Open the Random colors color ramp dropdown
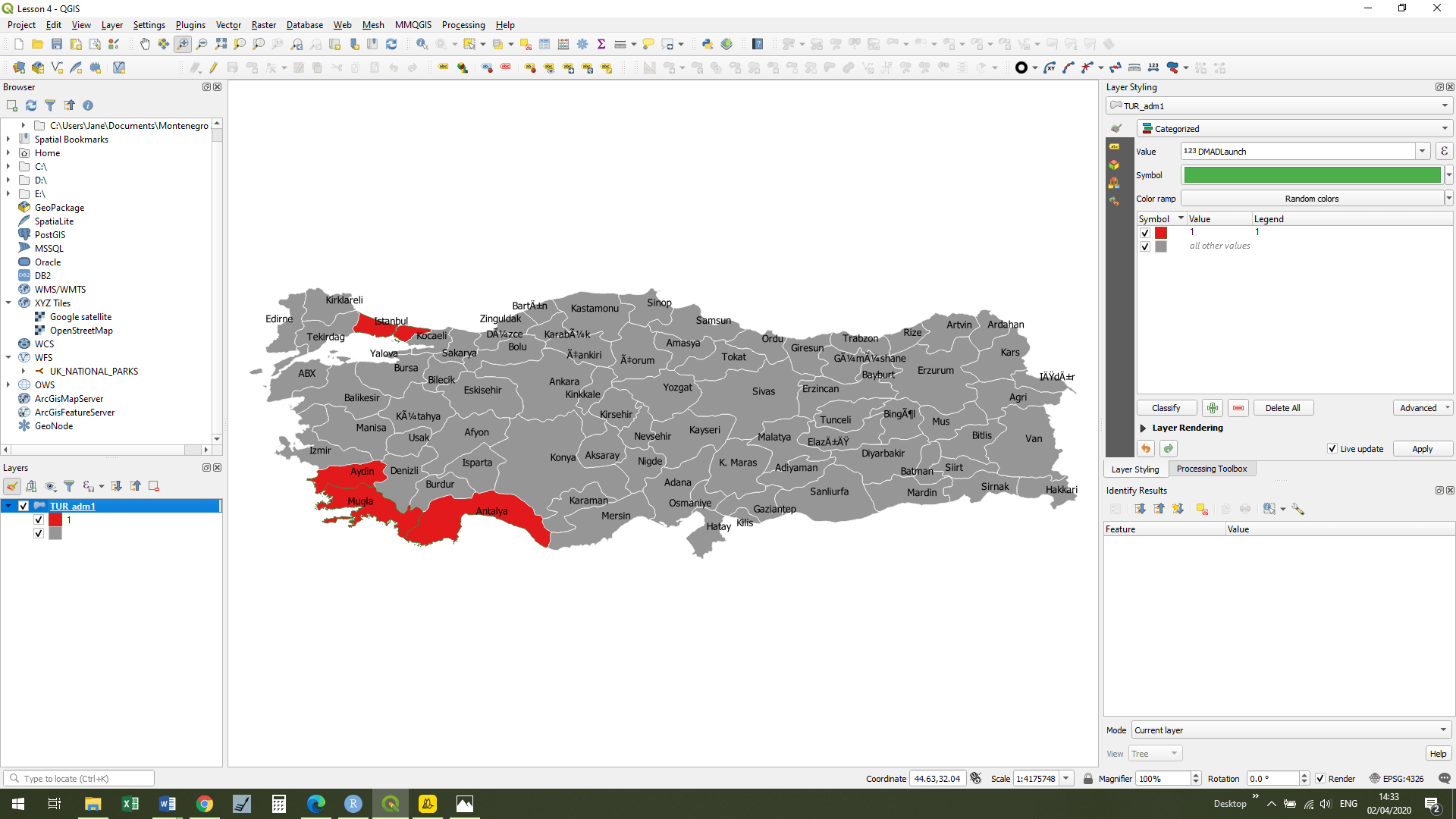Image resolution: width=1456 pixels, height=819 pixels. point(1449,198)
